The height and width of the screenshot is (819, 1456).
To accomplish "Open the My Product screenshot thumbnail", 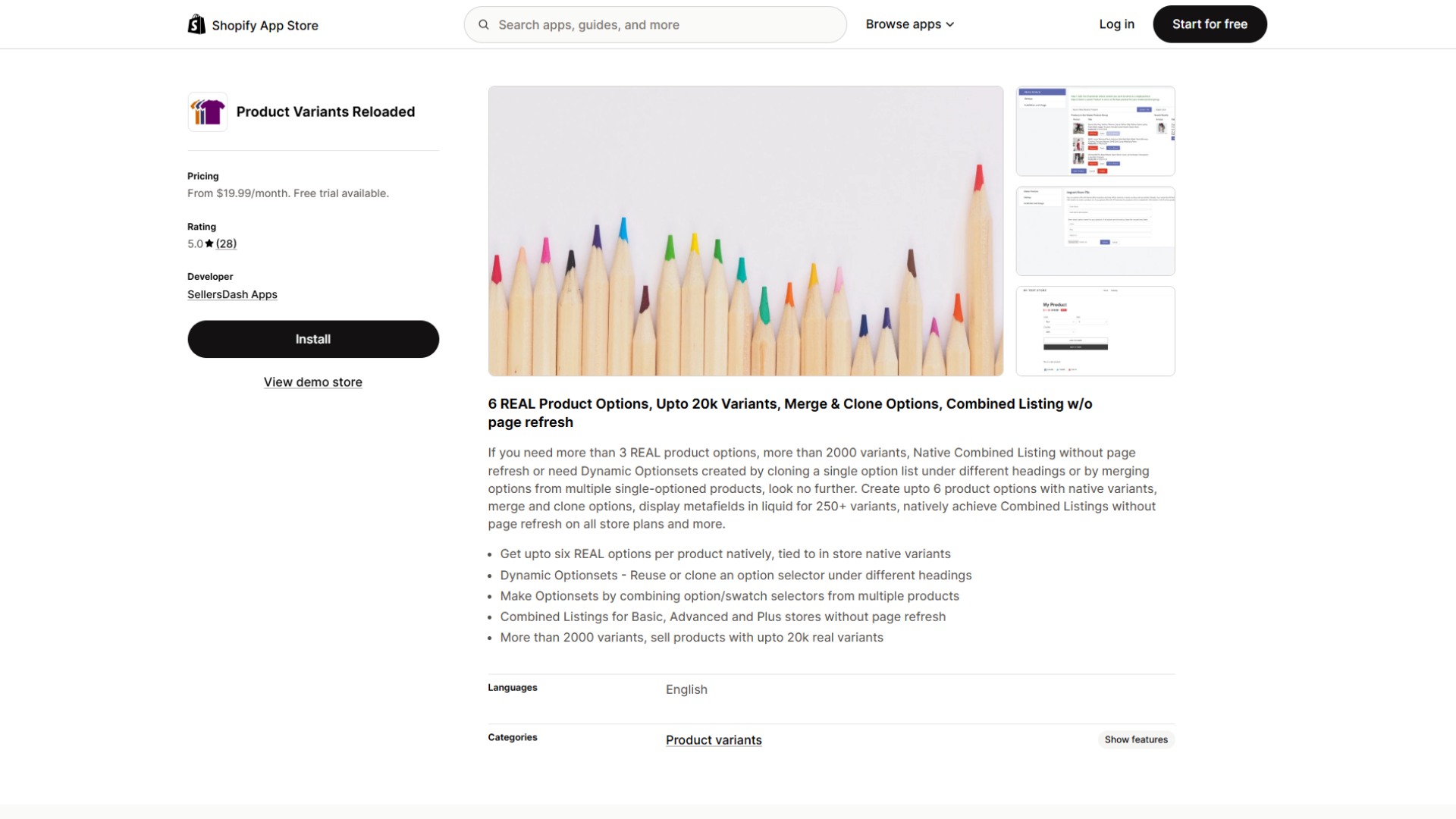I will pos(1095,331).
